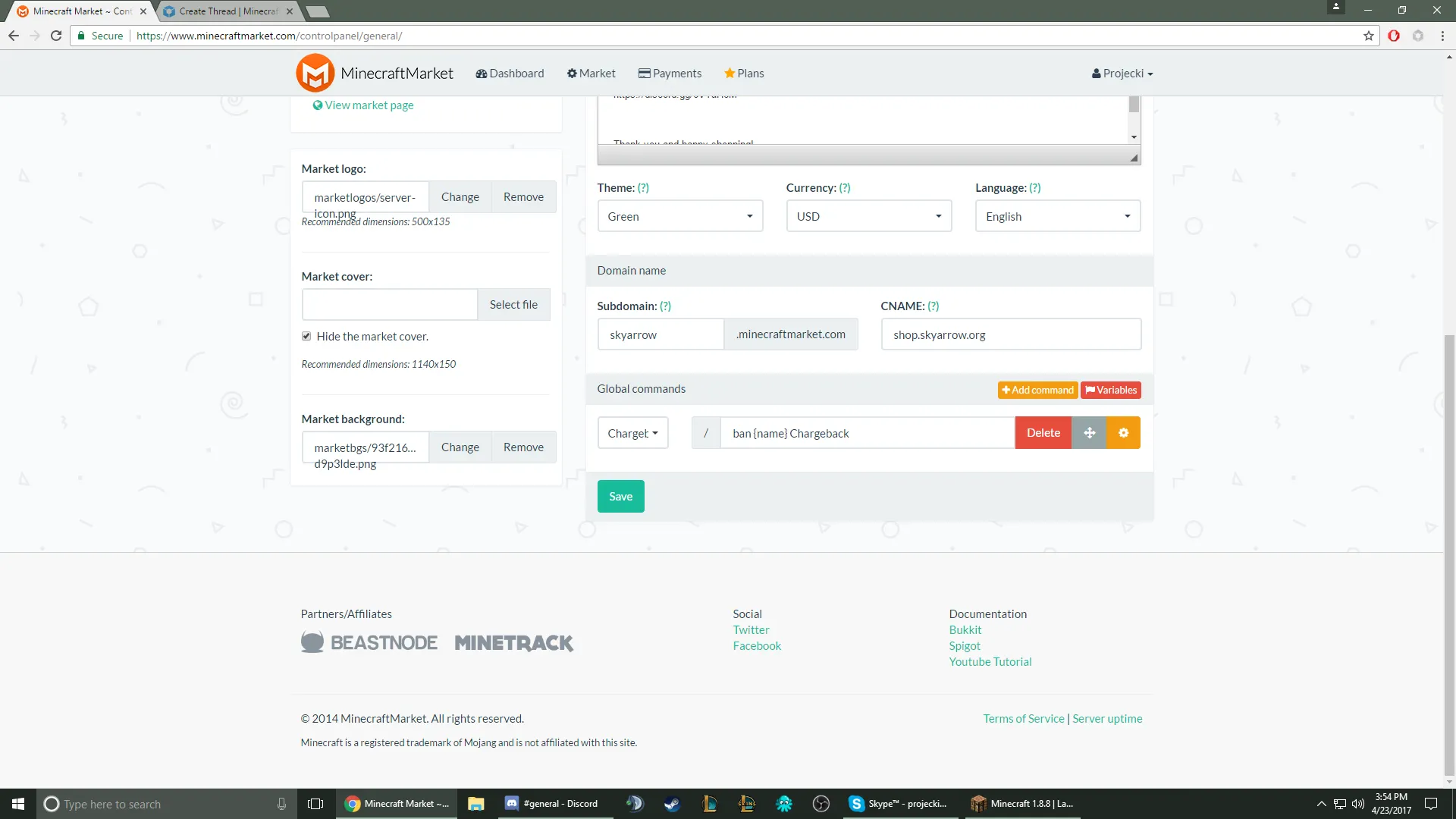
Task: Open the View market page link
Action: click(x=363, y=105)
